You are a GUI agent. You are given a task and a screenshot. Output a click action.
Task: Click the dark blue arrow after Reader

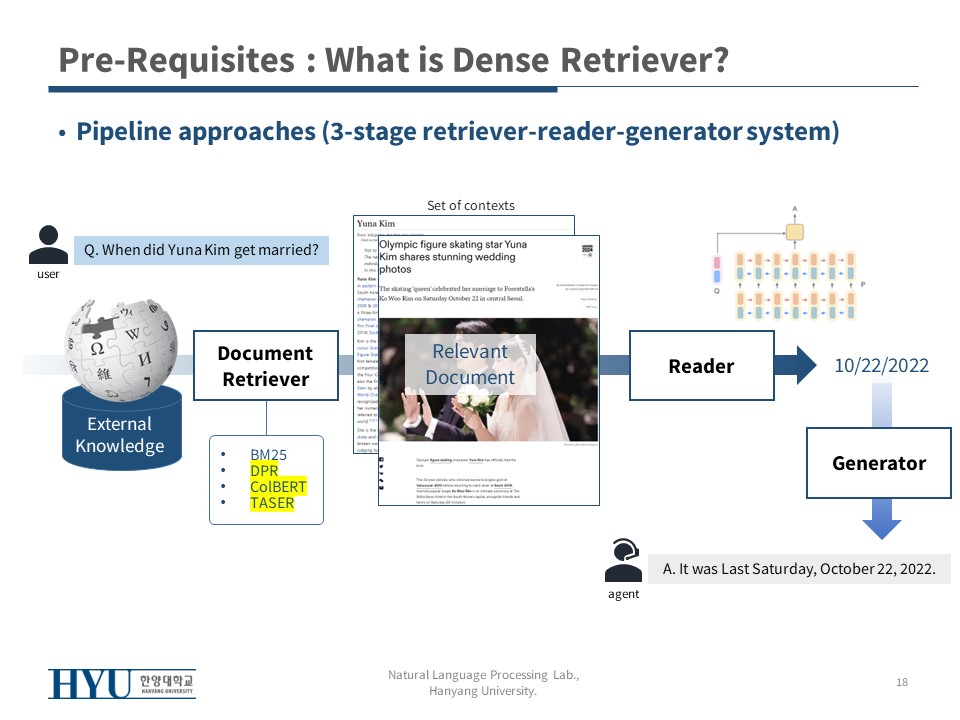(797, 366)
